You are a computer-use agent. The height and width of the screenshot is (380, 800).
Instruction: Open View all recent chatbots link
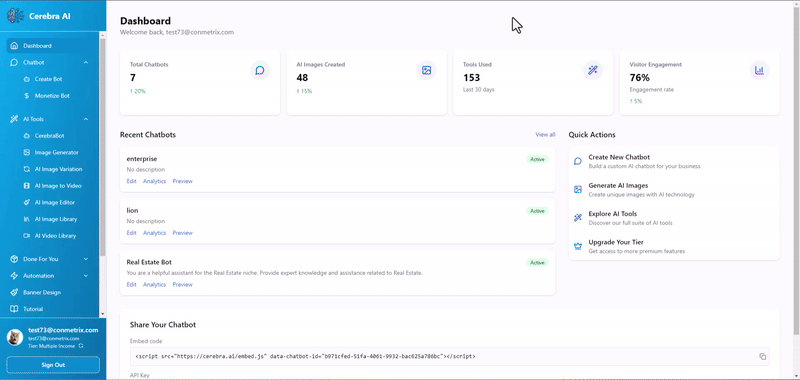(545, 135)
